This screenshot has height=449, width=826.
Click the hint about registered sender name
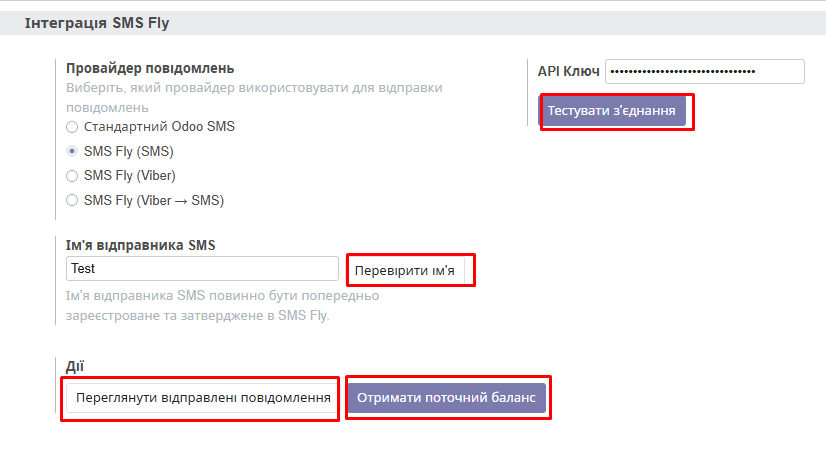tap(222, 306)
